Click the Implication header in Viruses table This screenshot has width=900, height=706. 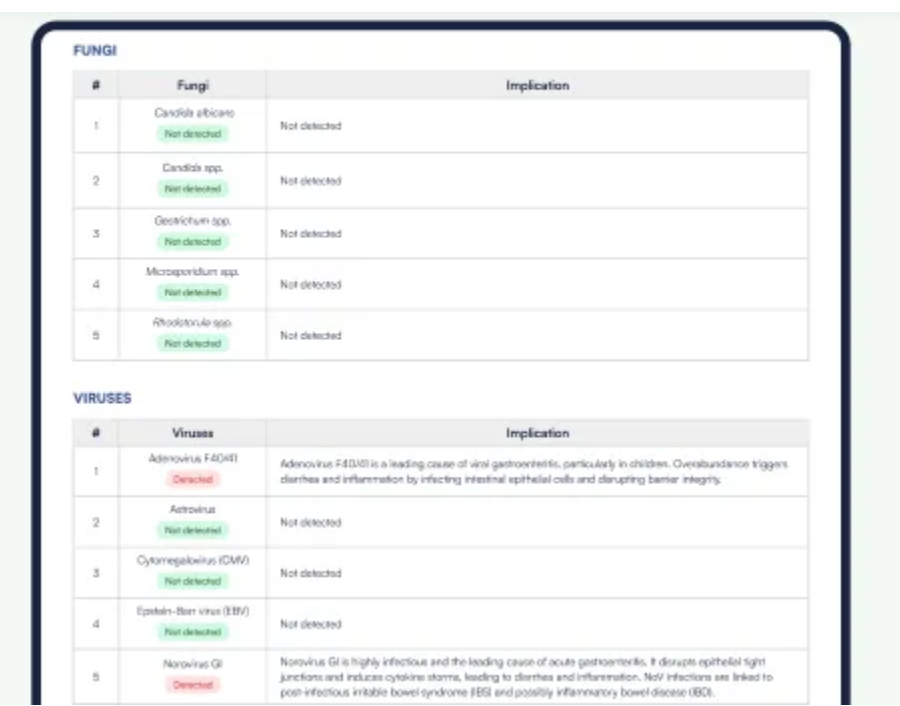tap(537, 433)
